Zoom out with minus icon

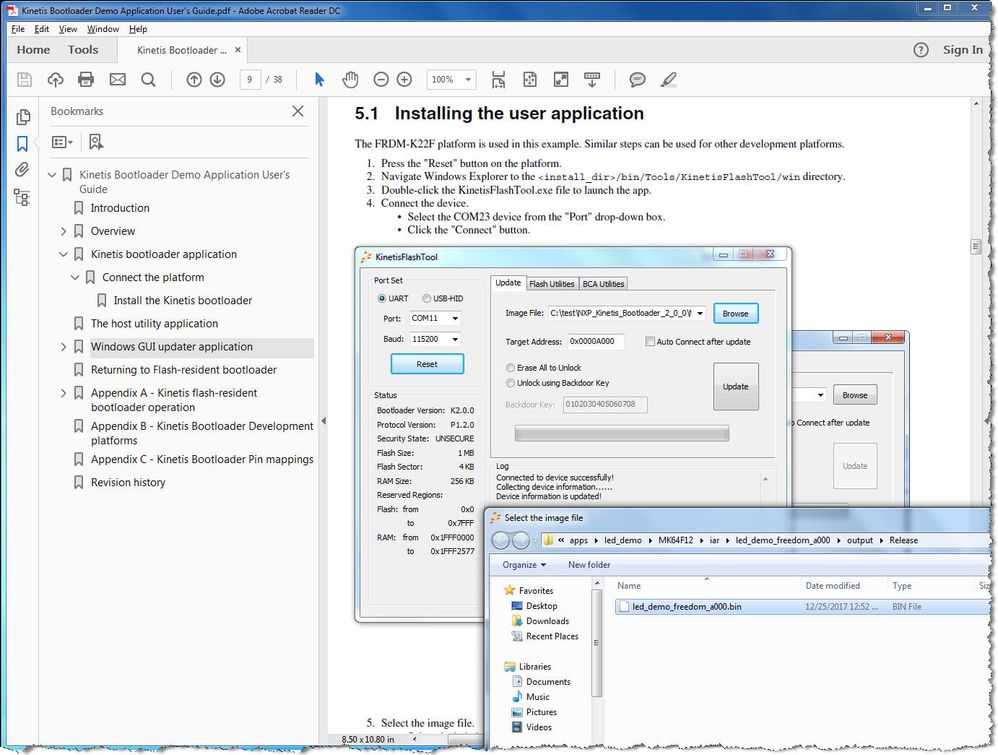pos(381,80)
